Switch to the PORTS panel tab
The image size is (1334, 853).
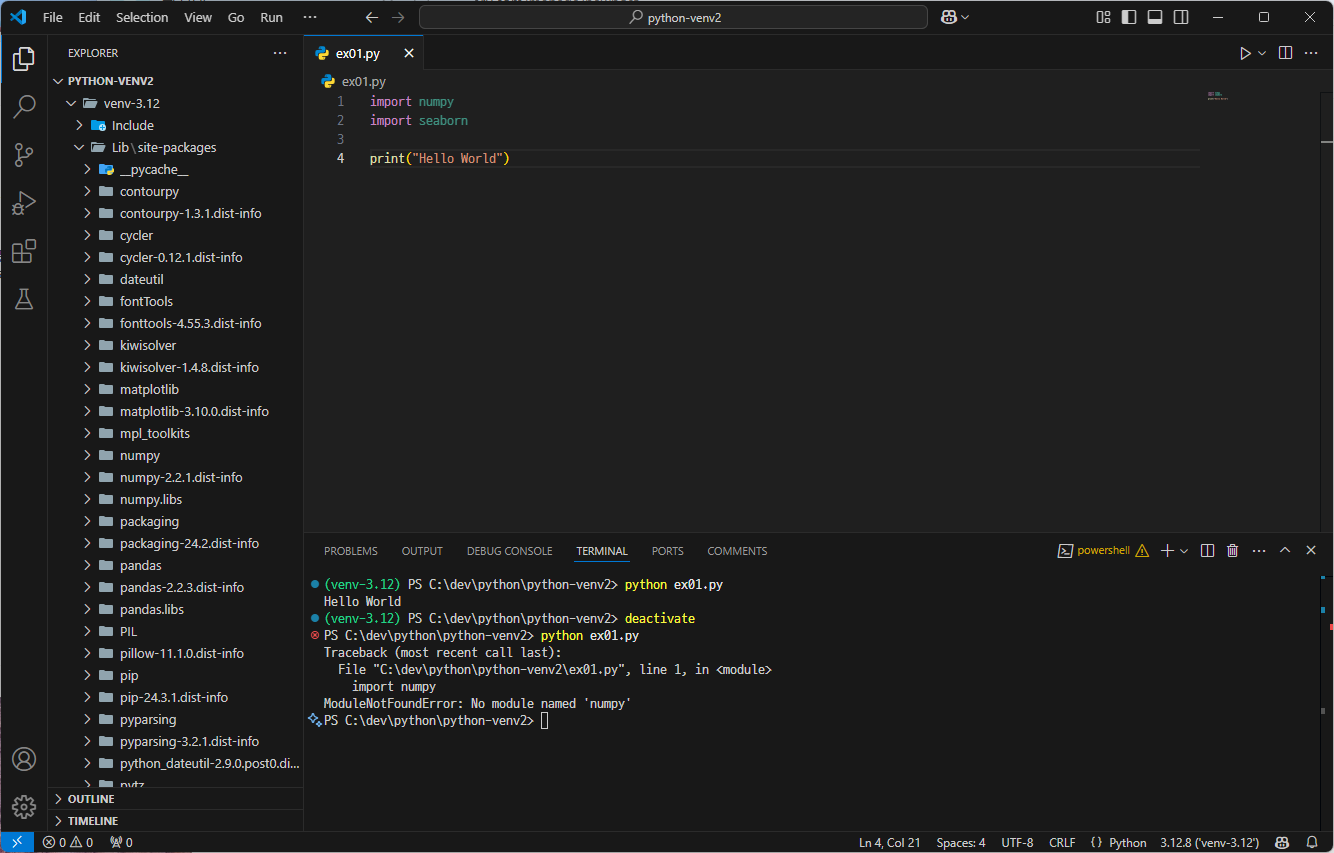tap(668, 551)
